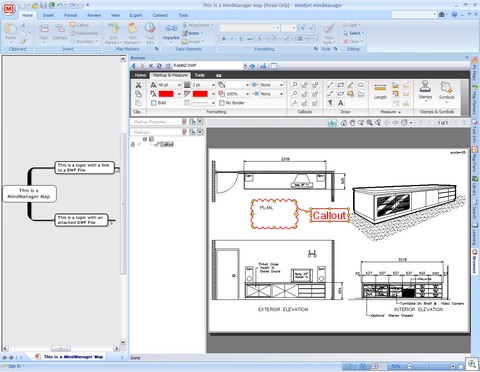
Task: Select the 'This is a MindManager Map' document tab
Action: coord(70,357)
